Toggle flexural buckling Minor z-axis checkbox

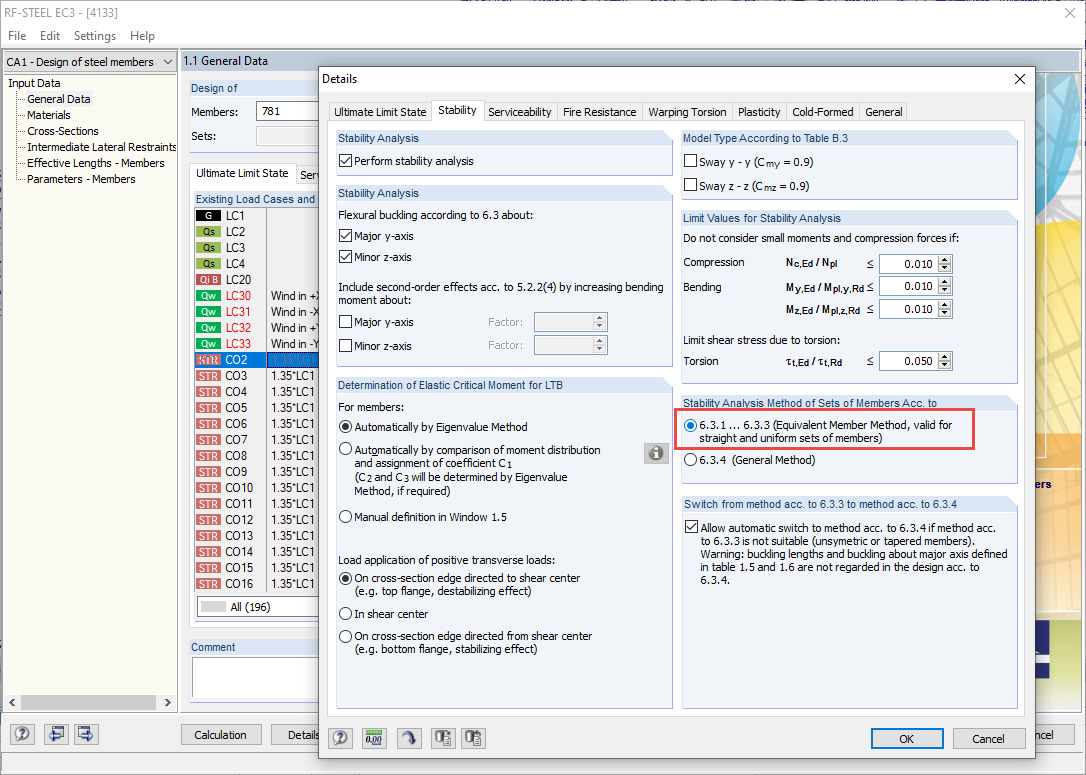[x=346, y=257]
